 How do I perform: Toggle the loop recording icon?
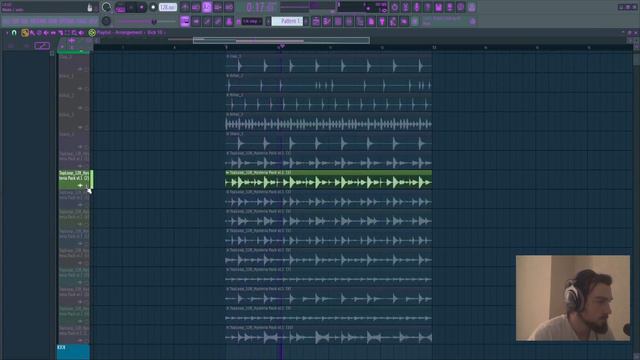tap(229, 7)
